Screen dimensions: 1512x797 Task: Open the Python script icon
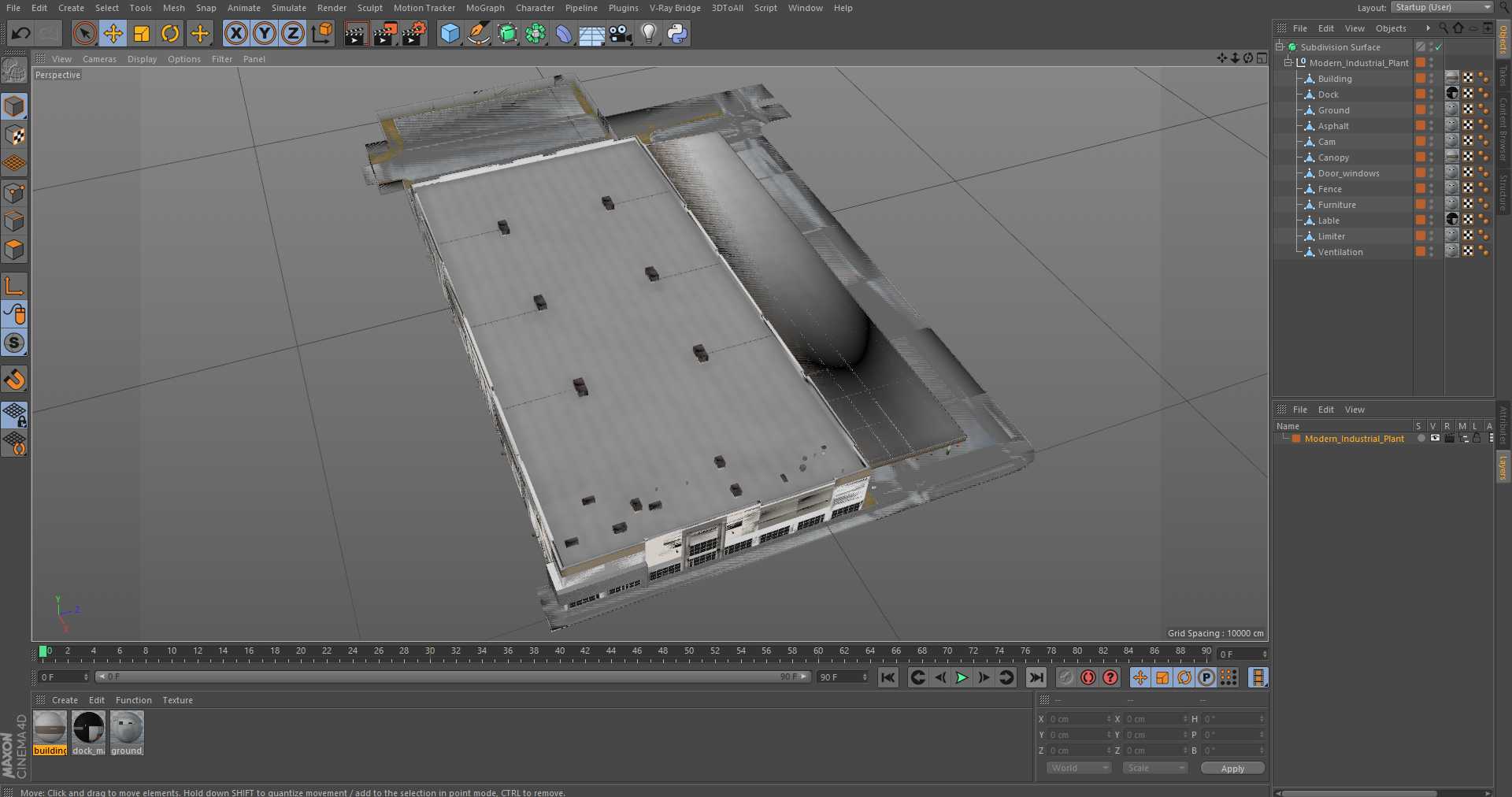[x=677, y=33]
